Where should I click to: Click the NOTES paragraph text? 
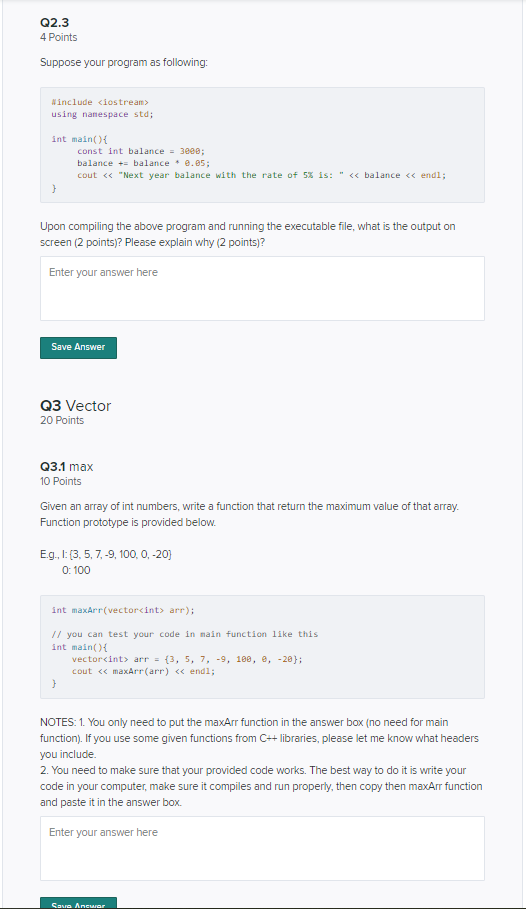pyautogui.click(x=261, y=762)
